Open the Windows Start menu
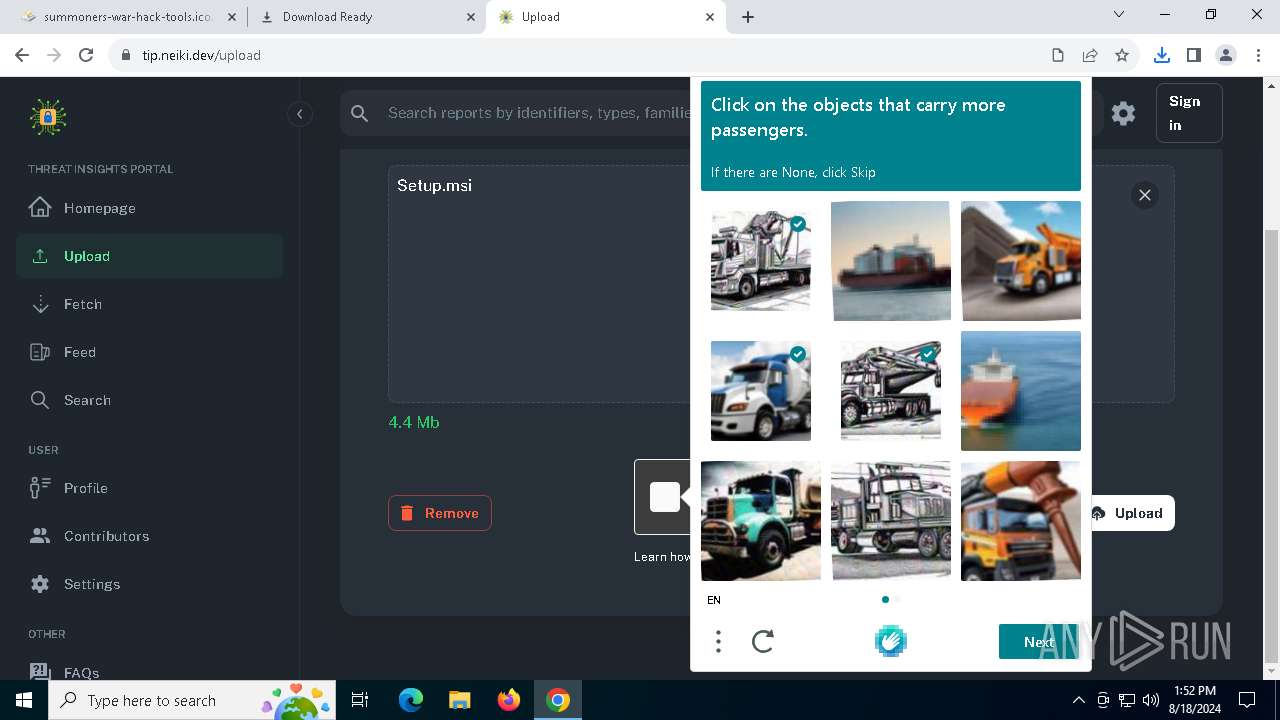The width and height of the screenshot is (1280, 720). pyautogui.click(x=24, y=700)
